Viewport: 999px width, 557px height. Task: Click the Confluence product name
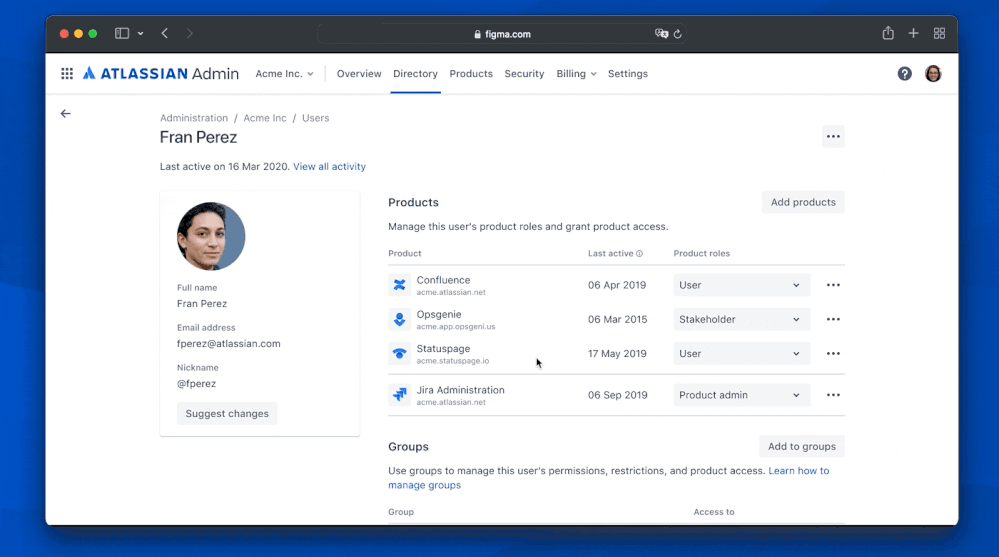[443, 280]
